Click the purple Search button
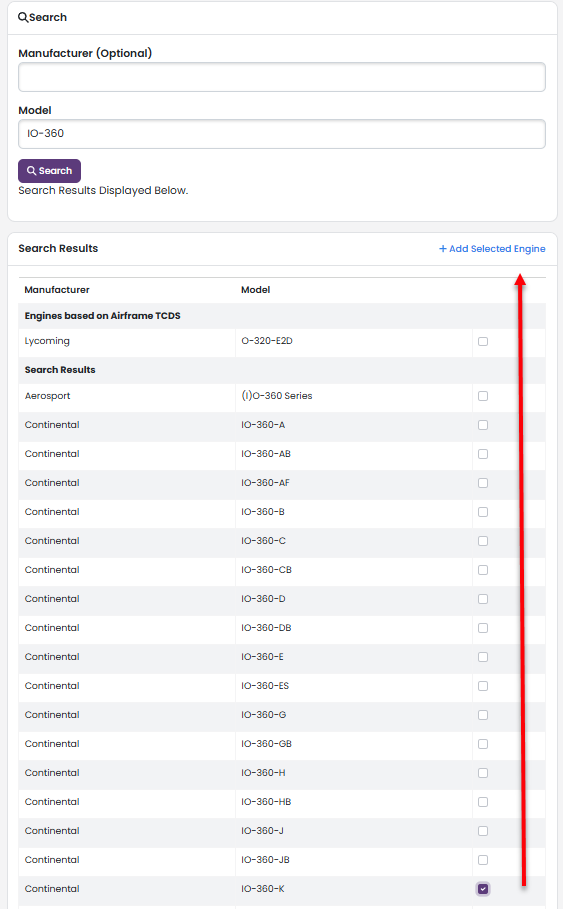563x909 pixels. [x=49, y=171]
